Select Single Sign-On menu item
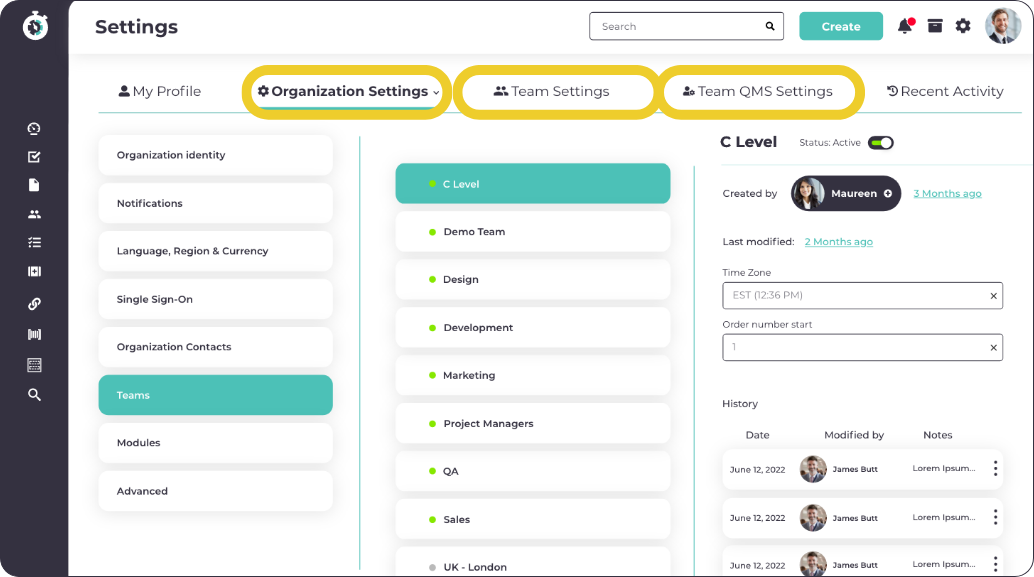1034x577 pixels. (x=216, y=299)
